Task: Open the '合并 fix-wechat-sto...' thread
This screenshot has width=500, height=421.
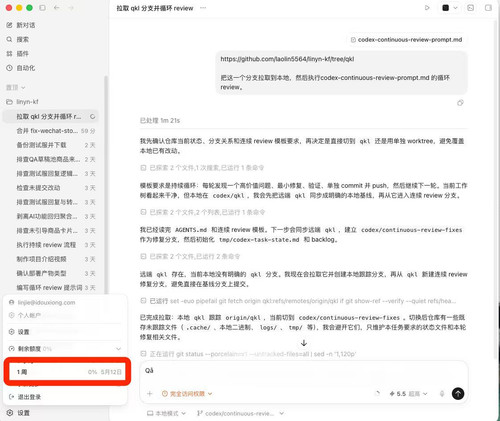Action: [50, 131]
